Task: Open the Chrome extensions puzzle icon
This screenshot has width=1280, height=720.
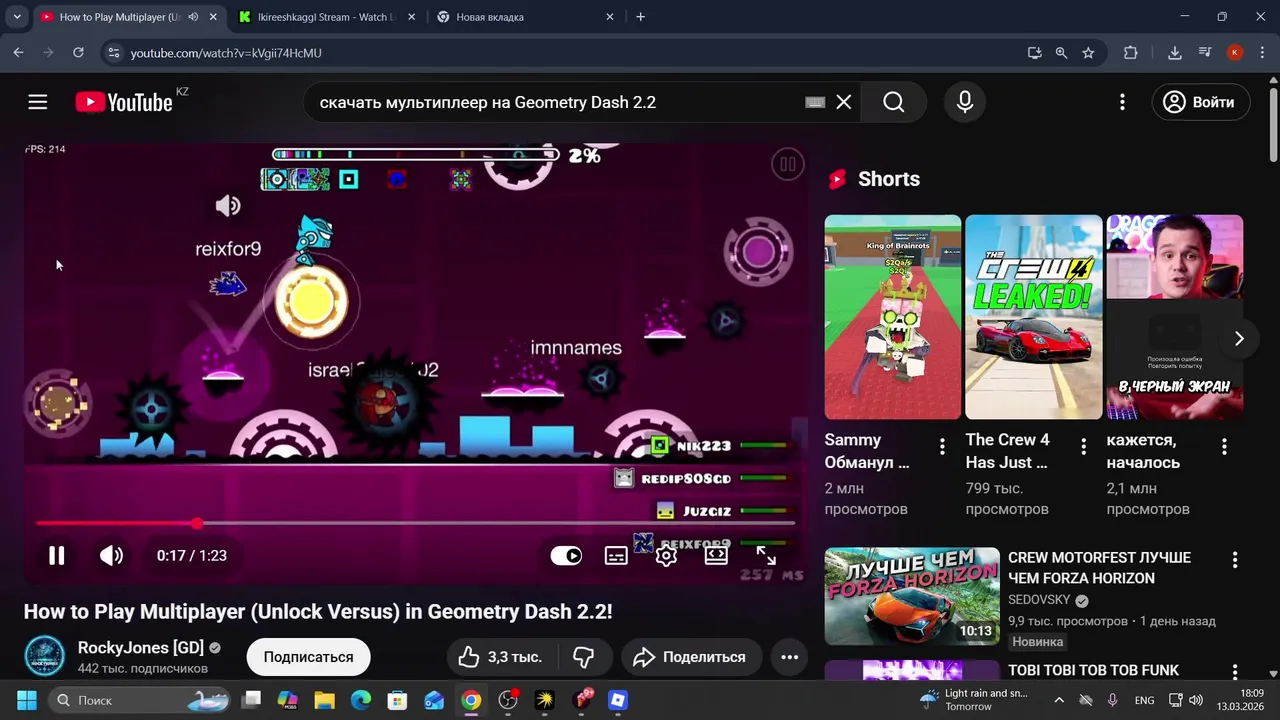Action: [x=1131, y=53]
